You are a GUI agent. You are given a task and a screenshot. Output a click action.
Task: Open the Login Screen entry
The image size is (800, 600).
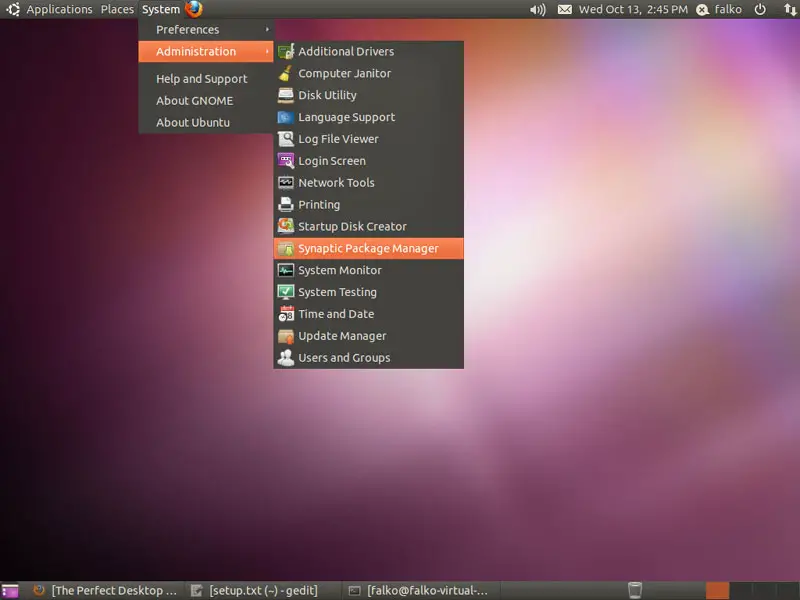(x=368, y=161)
